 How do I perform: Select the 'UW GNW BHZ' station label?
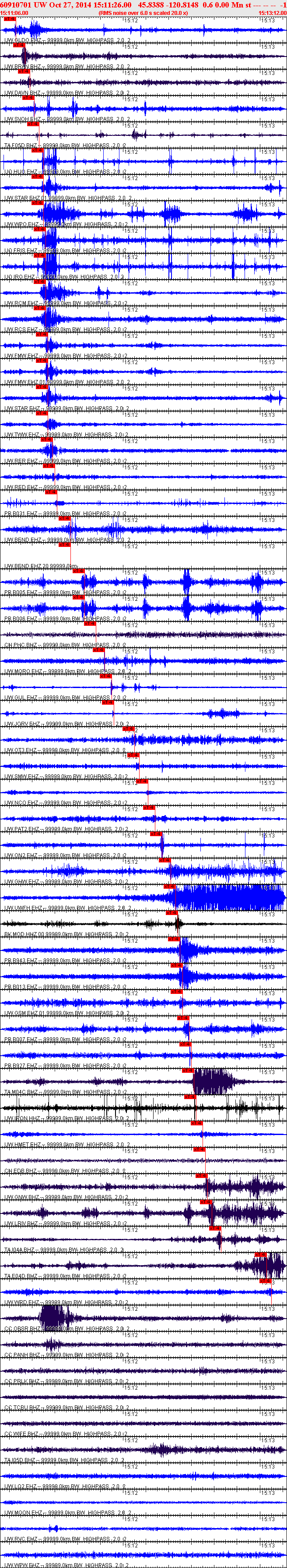coord(22,1197)
